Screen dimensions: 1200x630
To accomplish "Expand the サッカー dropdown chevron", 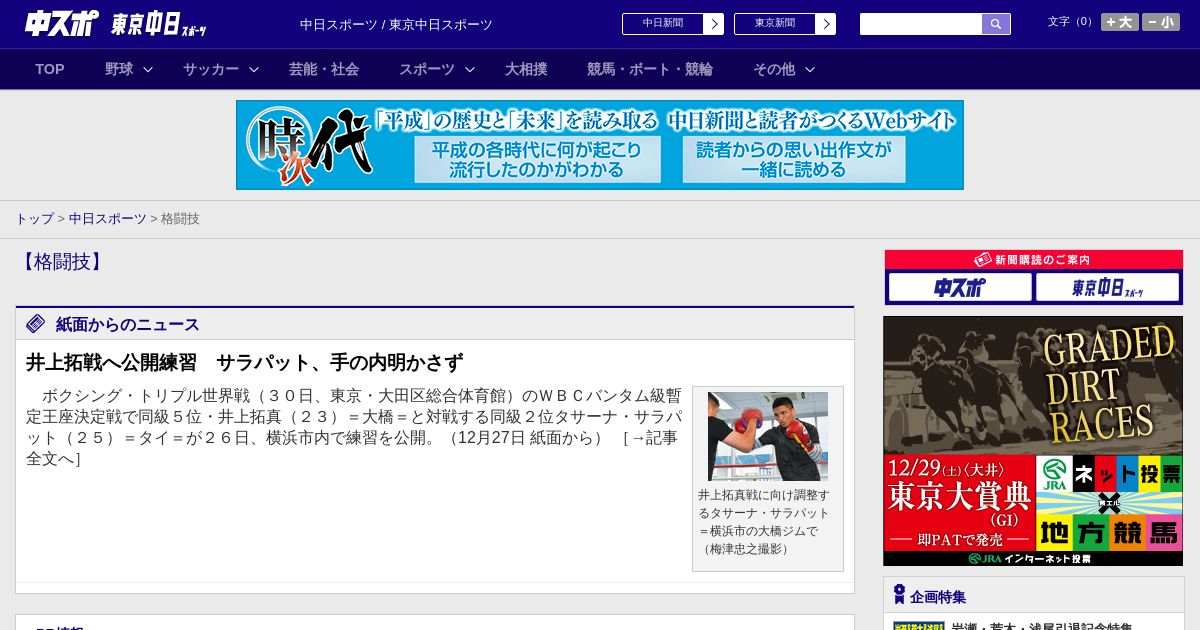I will (254, 69).
